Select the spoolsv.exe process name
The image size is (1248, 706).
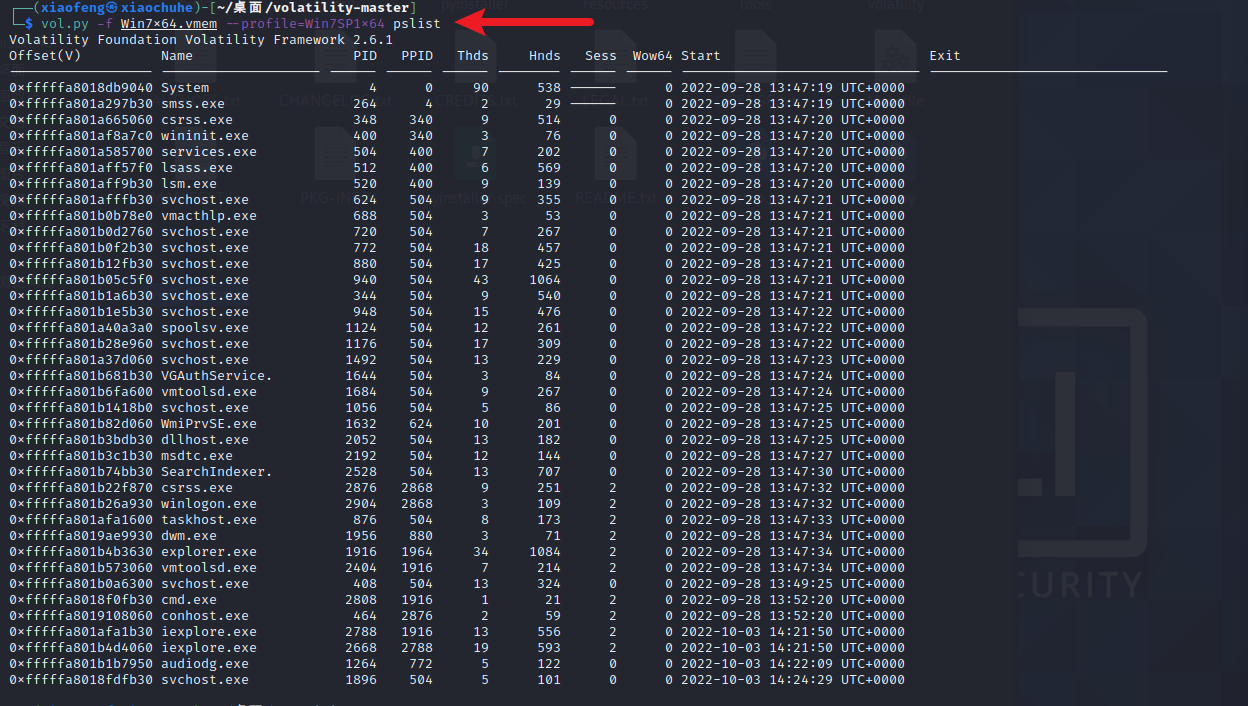[x=205, y=327]
